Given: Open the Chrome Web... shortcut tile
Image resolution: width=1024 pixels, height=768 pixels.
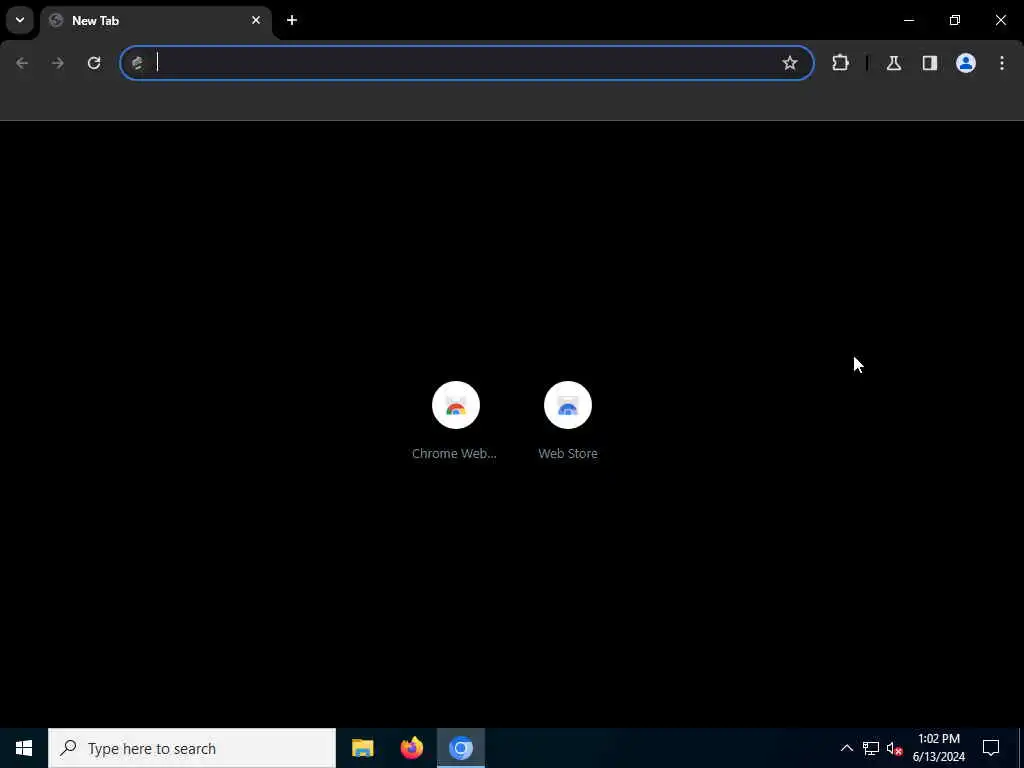Looking at the screenshot, I should click(x=455, y=421).
